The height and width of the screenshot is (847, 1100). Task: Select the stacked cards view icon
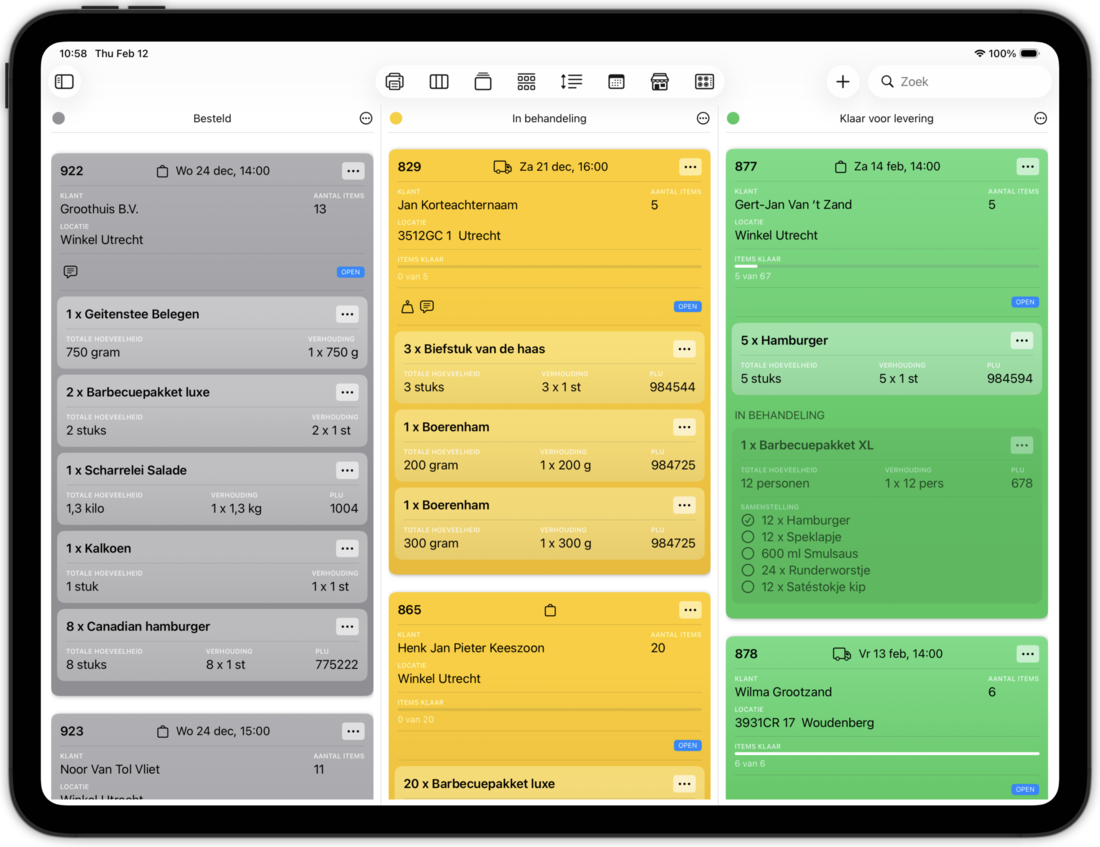click(483, 82)
